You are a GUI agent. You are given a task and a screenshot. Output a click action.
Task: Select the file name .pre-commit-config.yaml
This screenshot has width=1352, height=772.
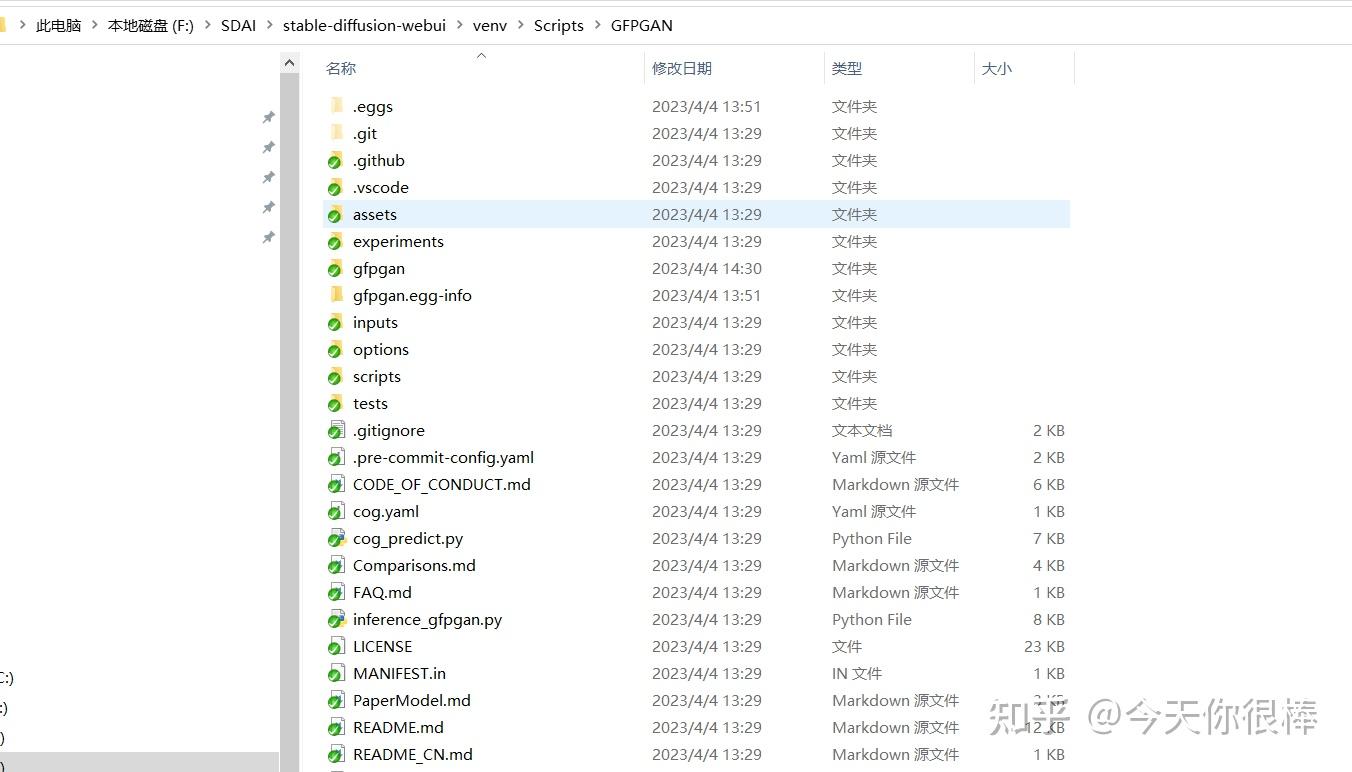click(x=443, y=457)
